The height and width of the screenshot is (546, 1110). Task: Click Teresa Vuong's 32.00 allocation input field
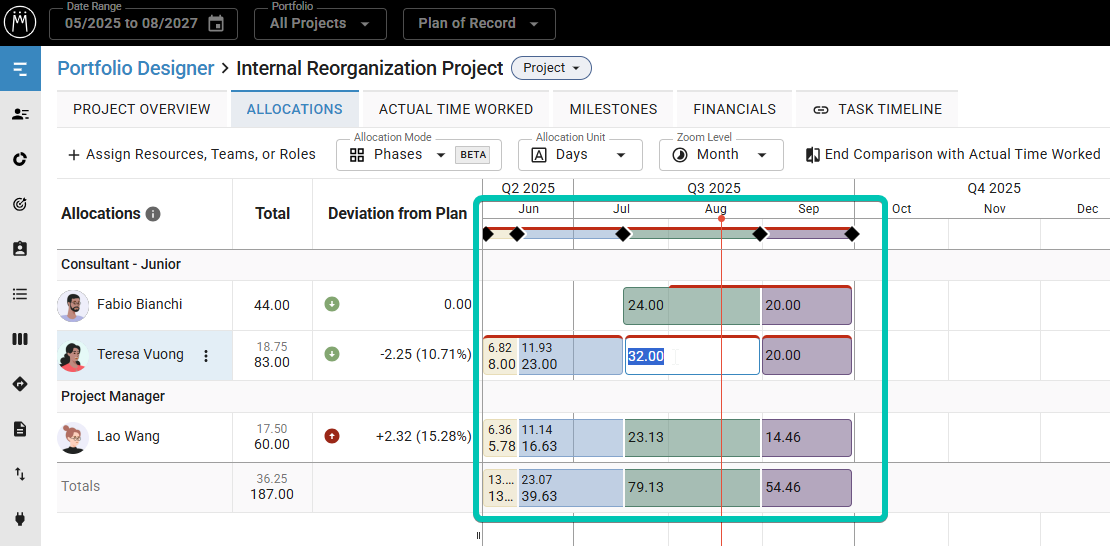coord(691,356)
